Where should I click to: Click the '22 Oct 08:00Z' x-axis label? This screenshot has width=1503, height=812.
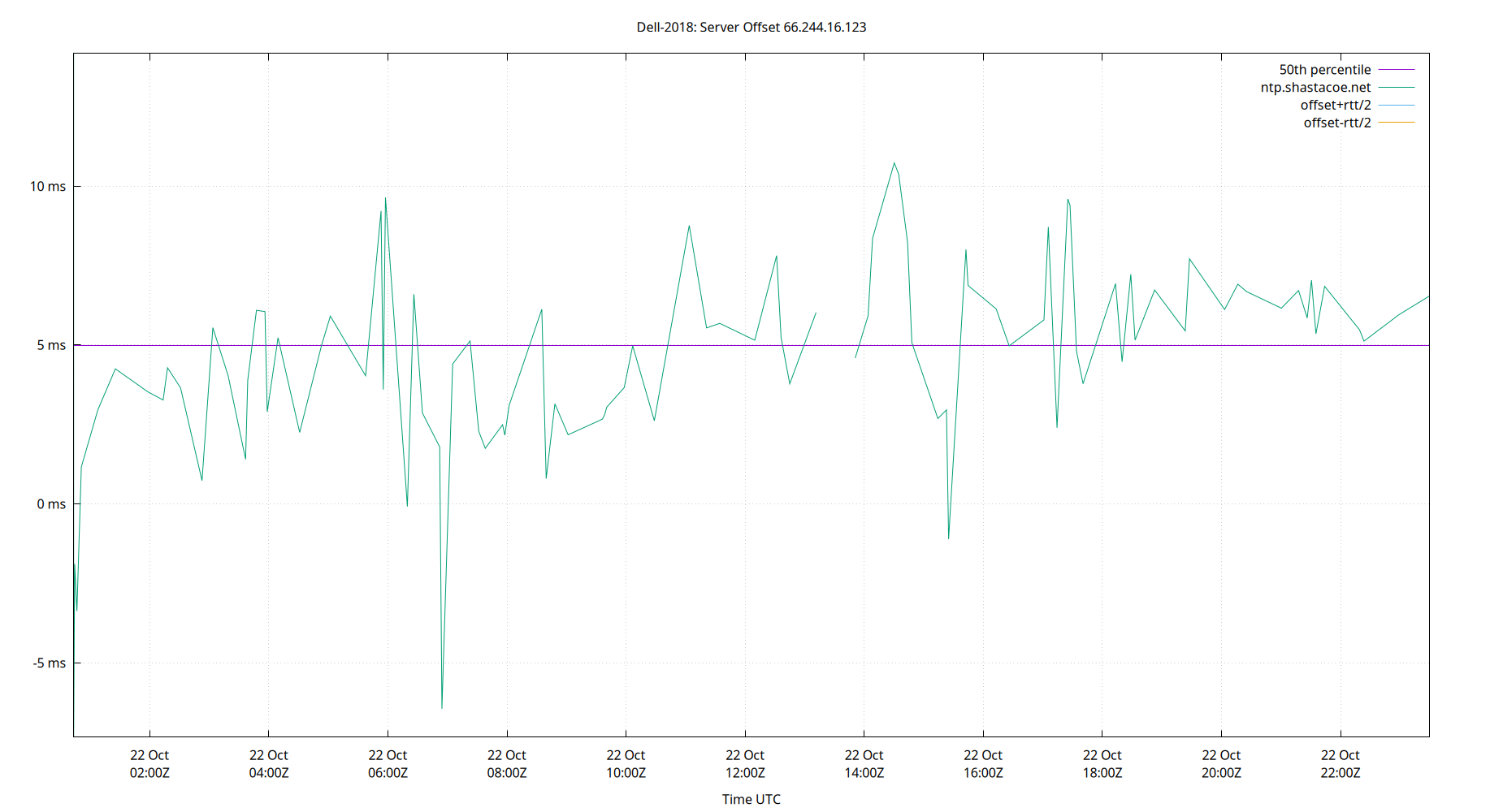(507, 764)
